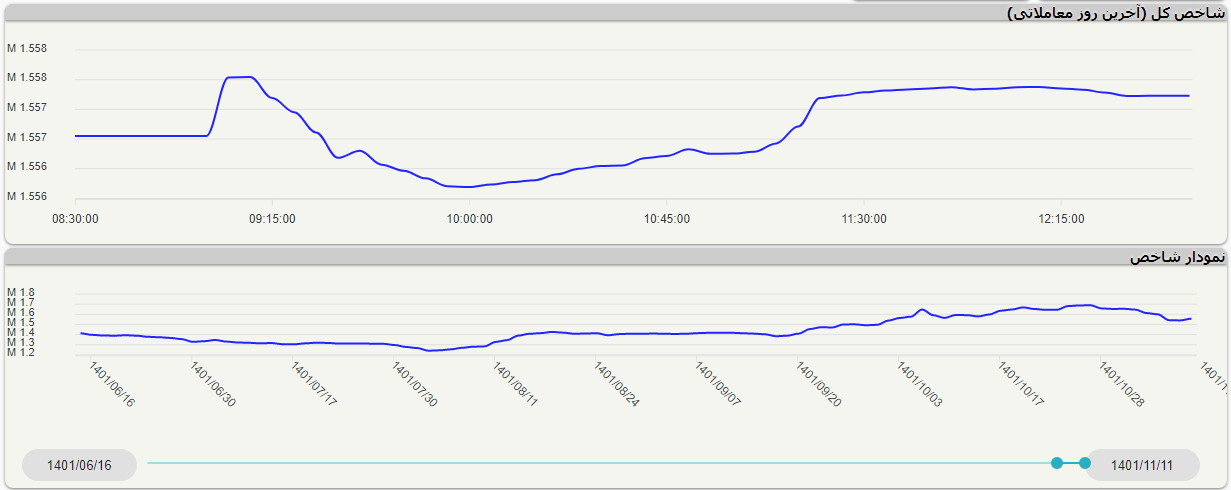Viewport: 1231px width, 490px height.
Task: Click the peak of the intraday index line
Action: click(240, 77)
